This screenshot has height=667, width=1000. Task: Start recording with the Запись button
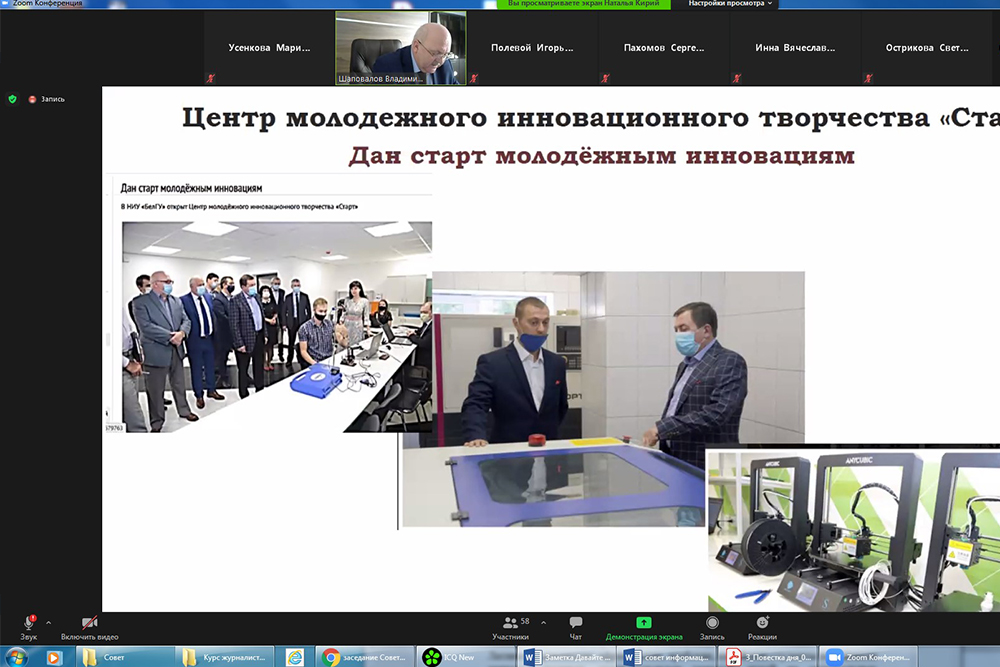point(712,627)
